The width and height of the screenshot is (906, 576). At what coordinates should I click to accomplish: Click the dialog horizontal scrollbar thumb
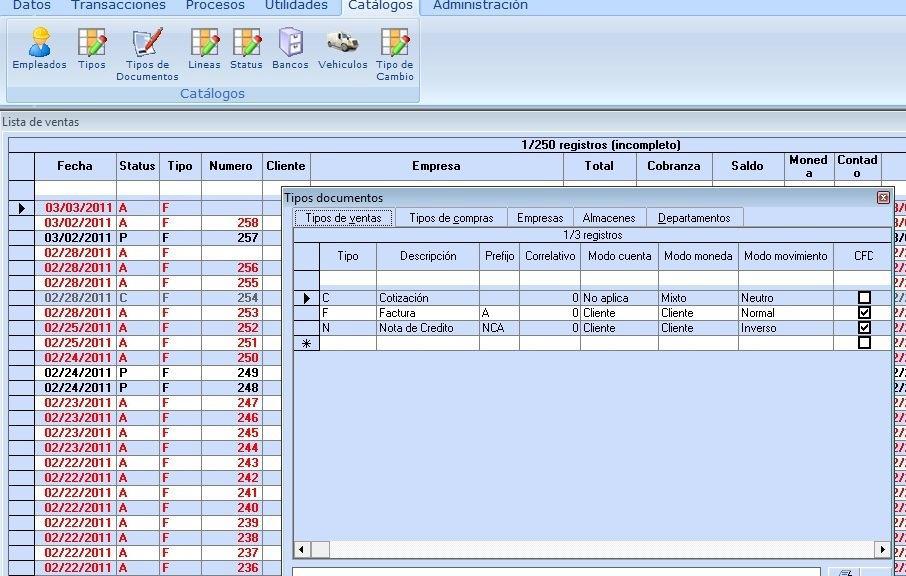tap(321, 549)
